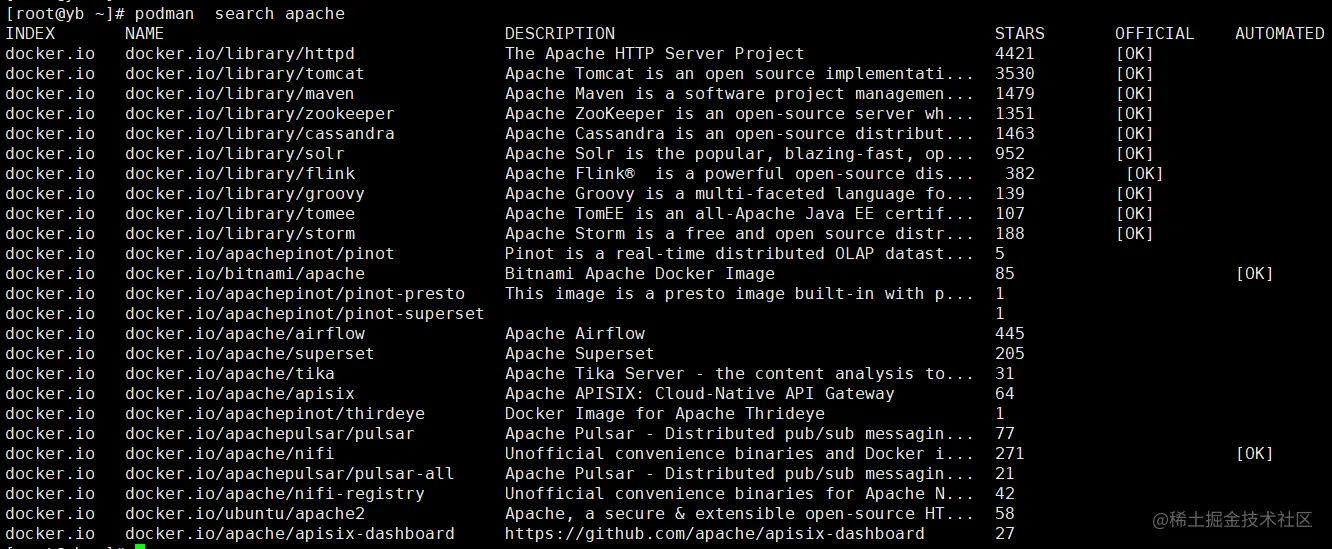This screenshot has width=1332, height=549.
Task: Click the star count 4421
Action: (1014, 54)
